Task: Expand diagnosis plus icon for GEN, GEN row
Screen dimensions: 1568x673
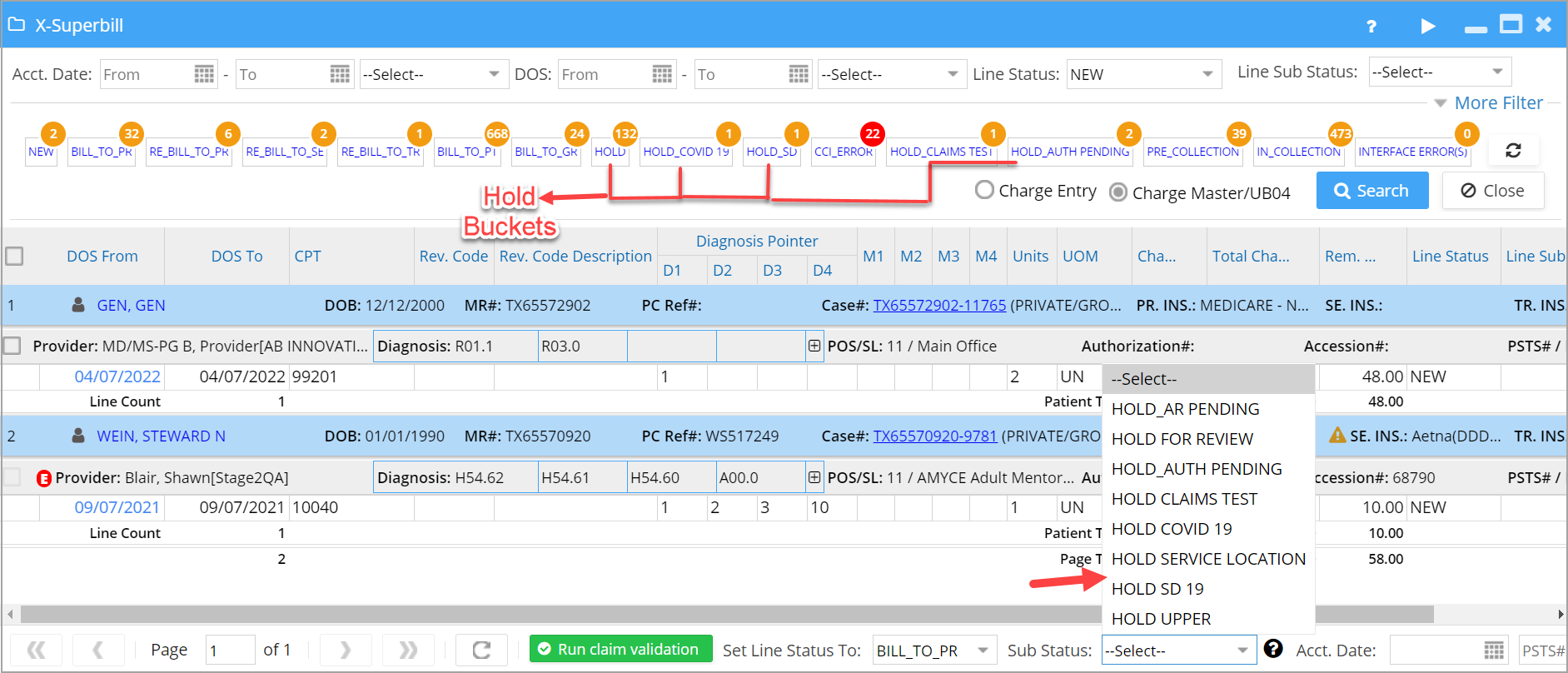Action: 814,346
